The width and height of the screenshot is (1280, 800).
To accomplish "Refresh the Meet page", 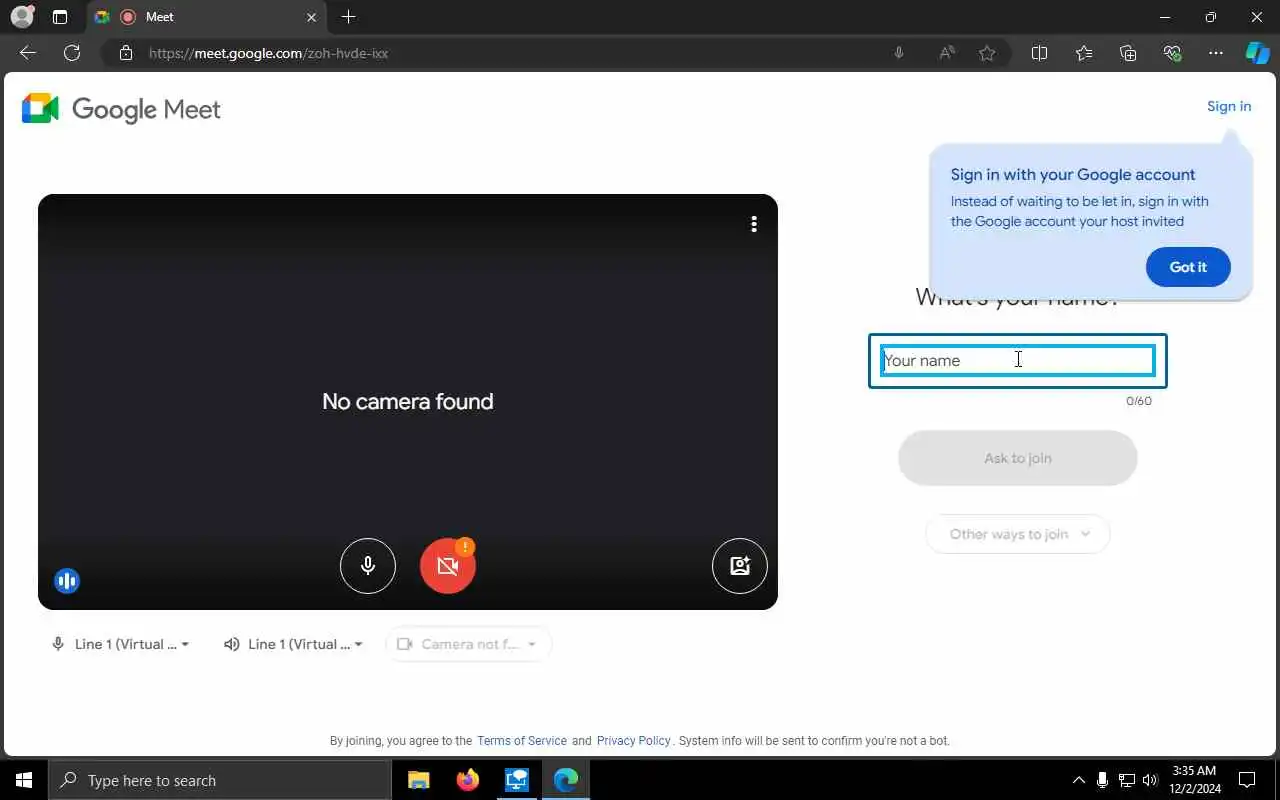I will click(x=72, y=53).
